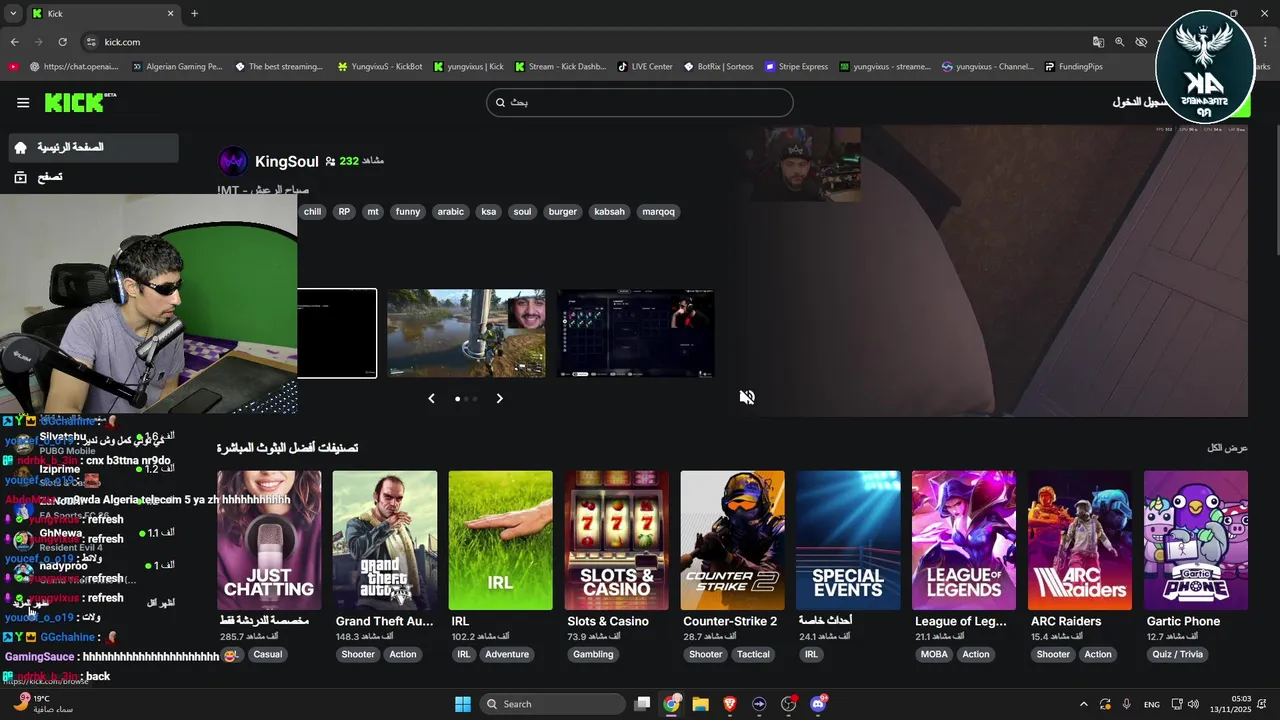Show hidden system tray icons
The image size is (1280, 720).
point(1084,704)
